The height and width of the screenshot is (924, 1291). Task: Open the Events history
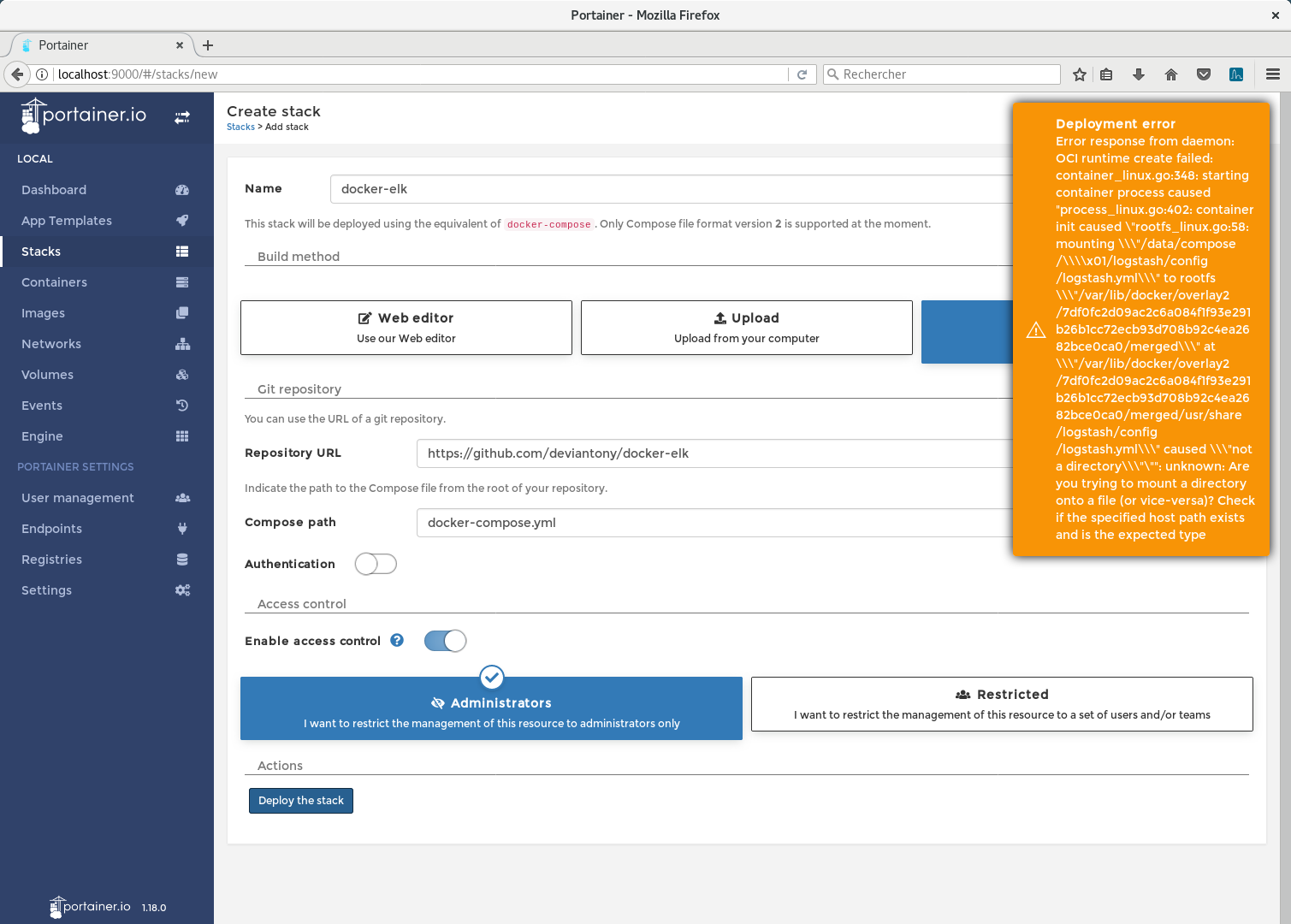41,405
